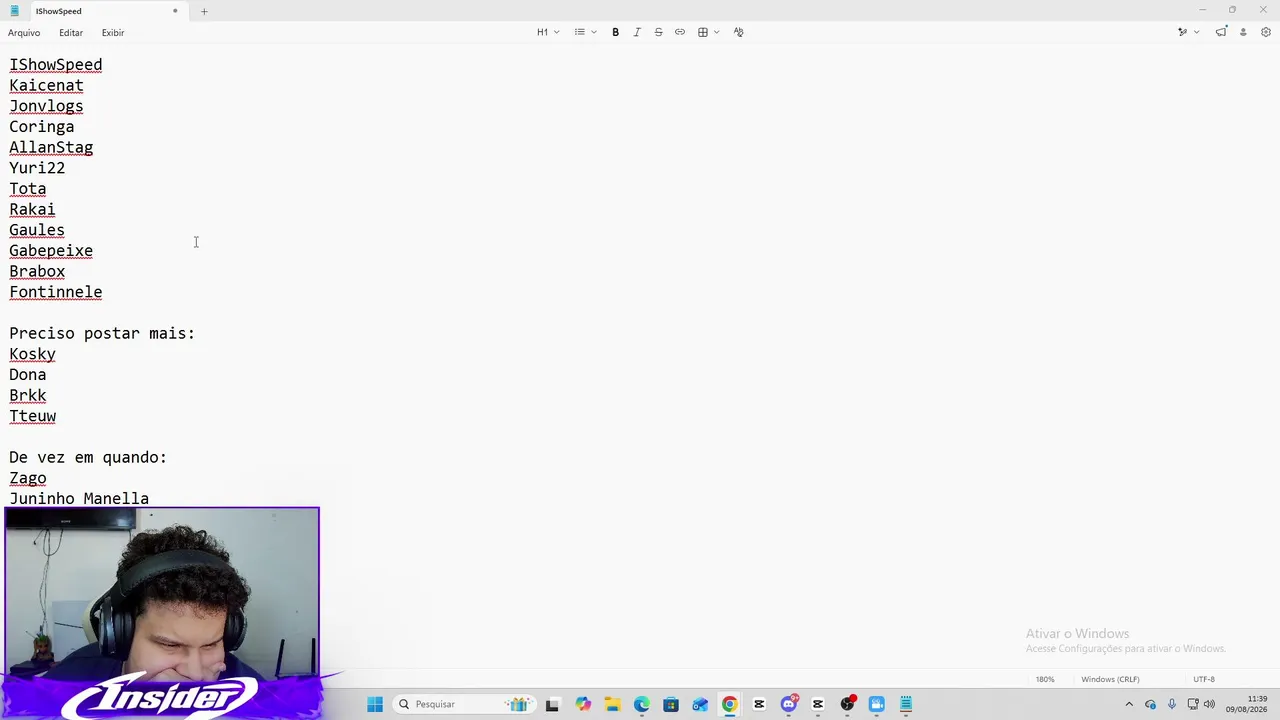The width and height of the screenshot is (1280, 720).
Task: Open the Windows Start menu
Action: (375, 704)
